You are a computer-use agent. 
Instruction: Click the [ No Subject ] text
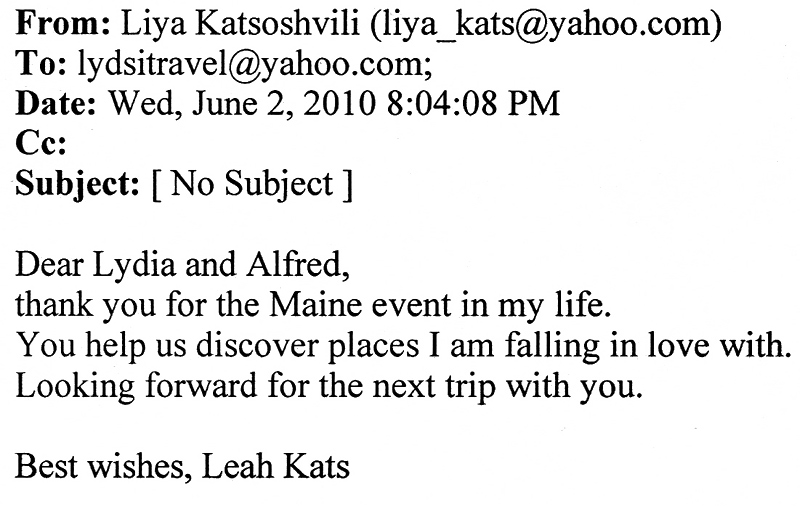tap(253, 185)
